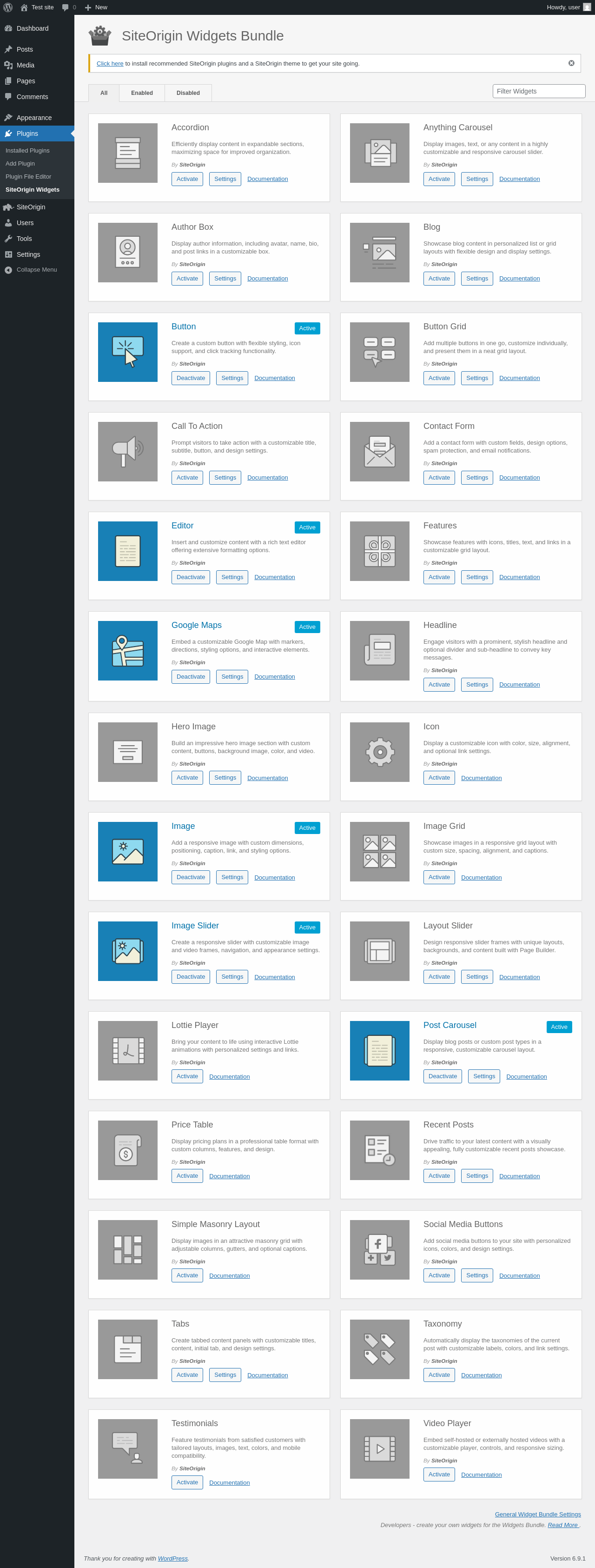595x1568 pixels.
Task: Dismiss the SiteOrigin install notice
Action: (x=571, y=63)
